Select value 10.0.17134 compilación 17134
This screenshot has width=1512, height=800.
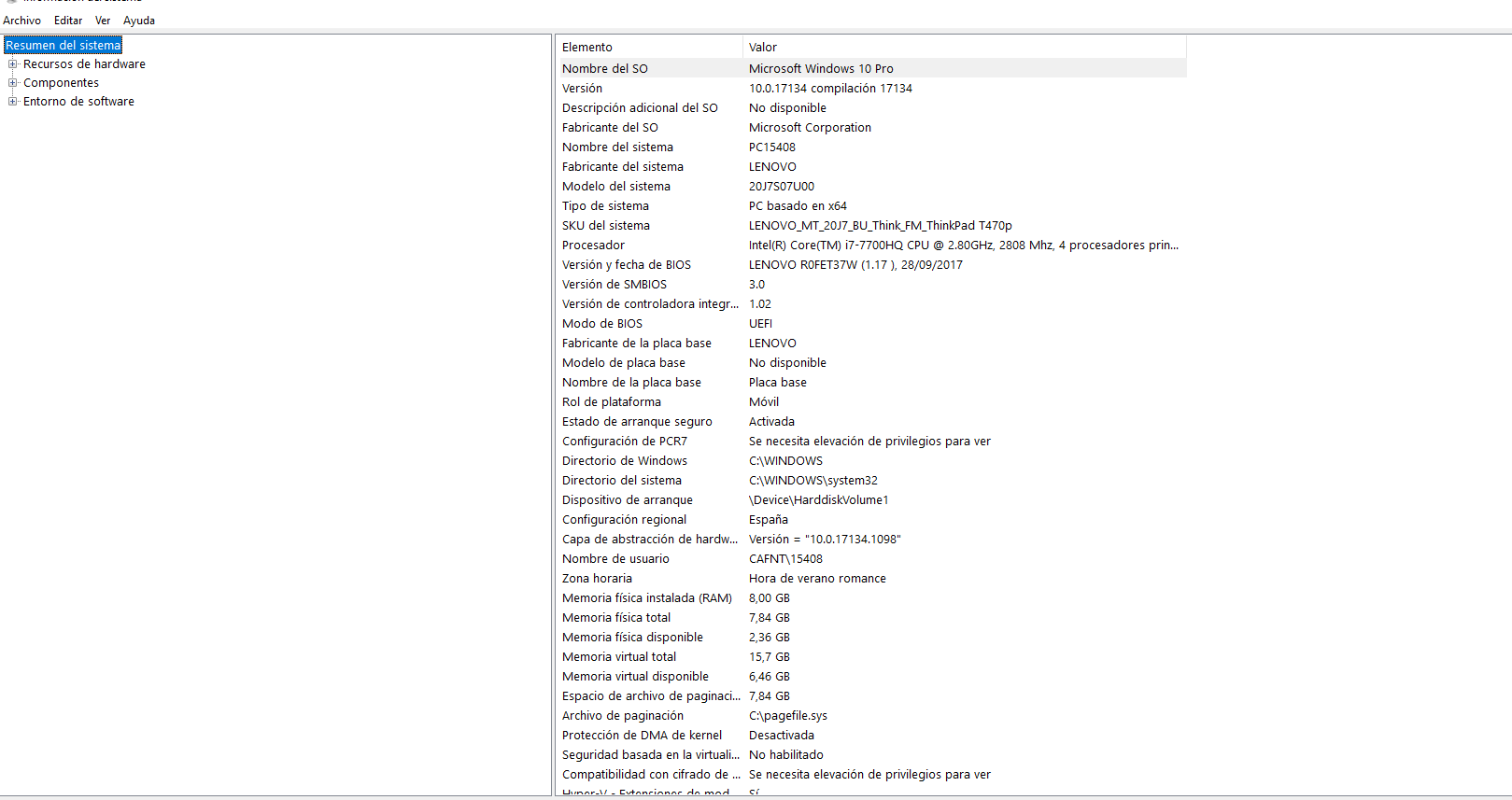[830, 88]
